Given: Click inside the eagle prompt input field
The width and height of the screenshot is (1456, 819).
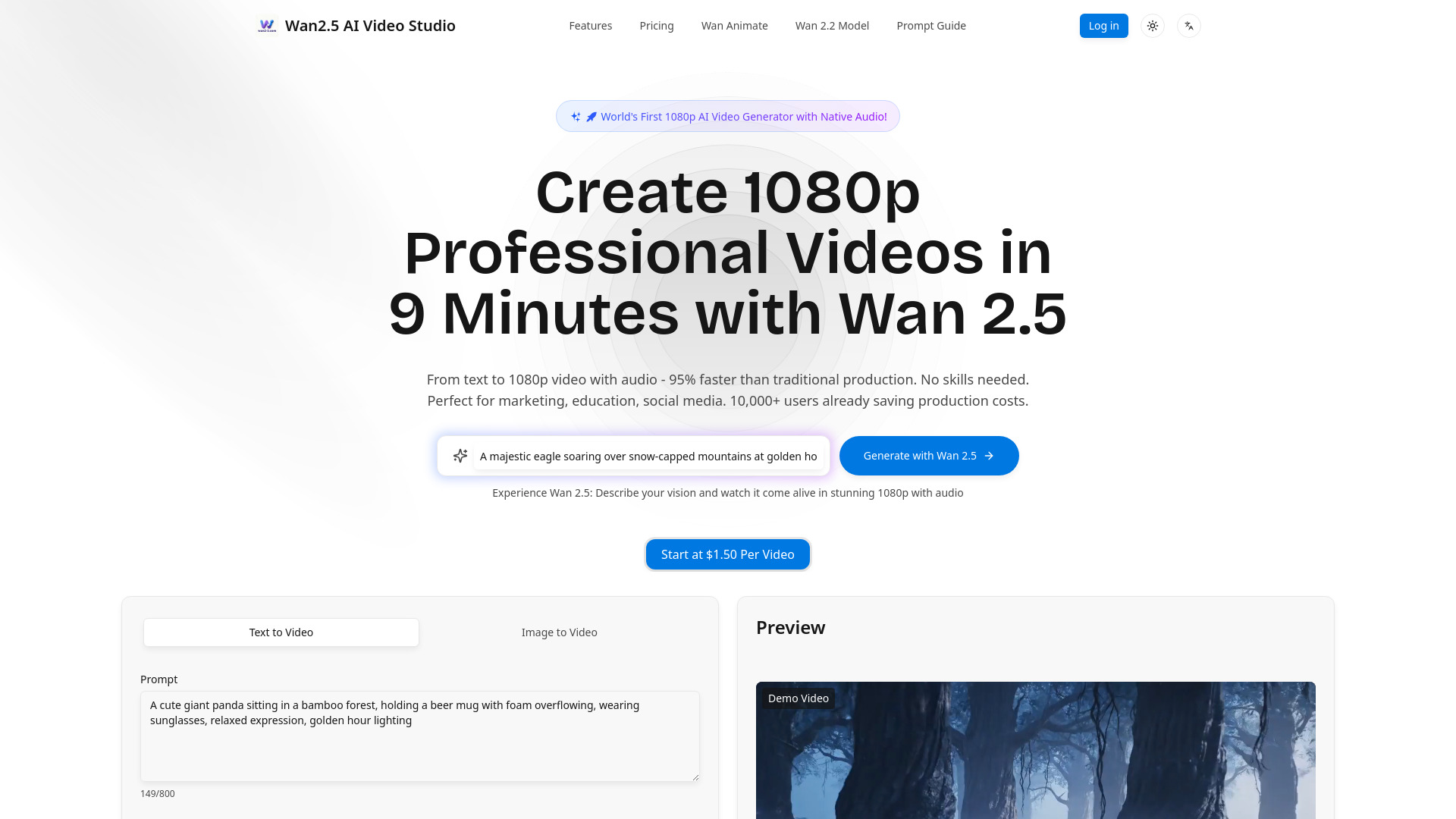Looking at the screenshot, I should pyautogui.click(x=648, y=456).
